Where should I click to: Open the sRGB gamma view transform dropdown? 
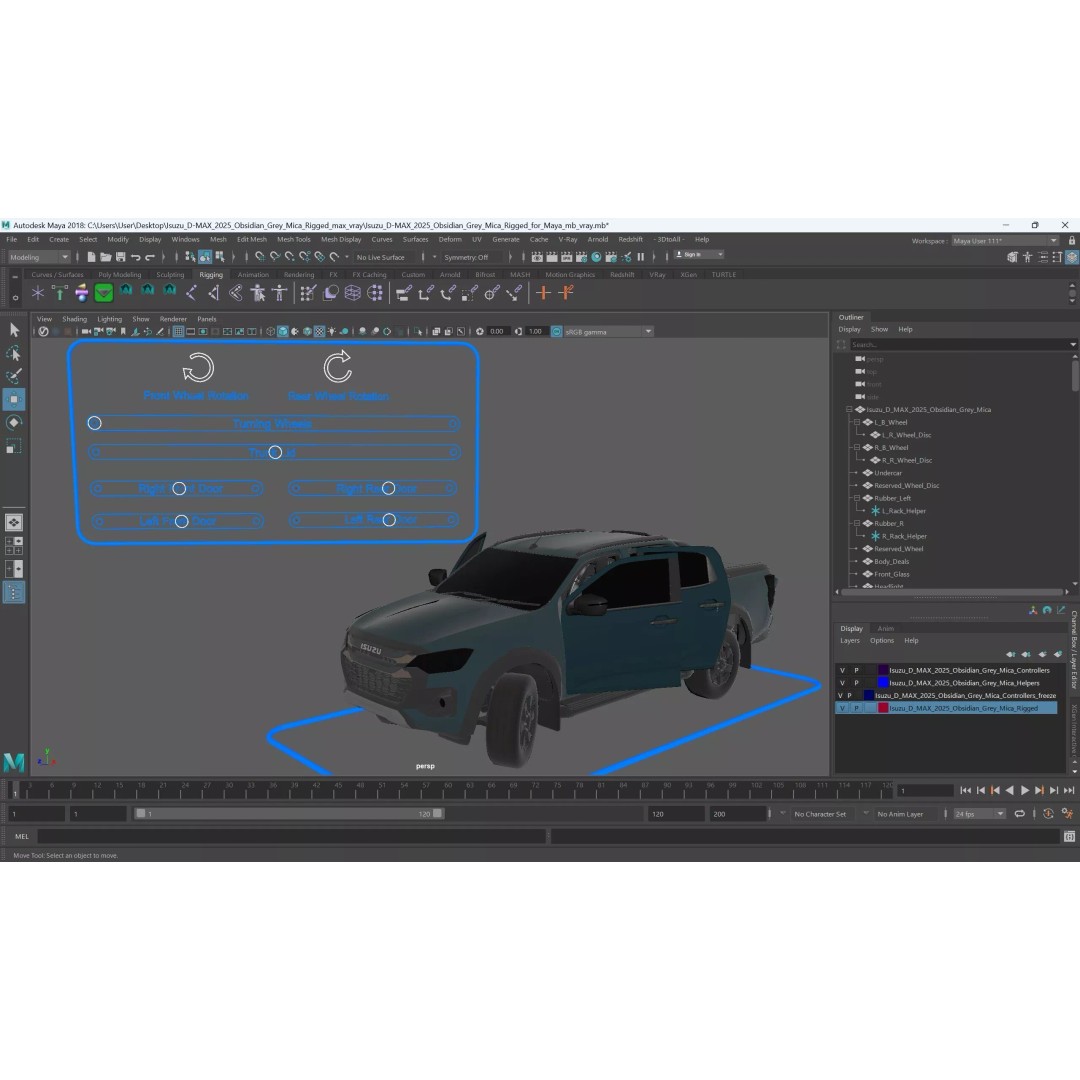coord(608,331)
